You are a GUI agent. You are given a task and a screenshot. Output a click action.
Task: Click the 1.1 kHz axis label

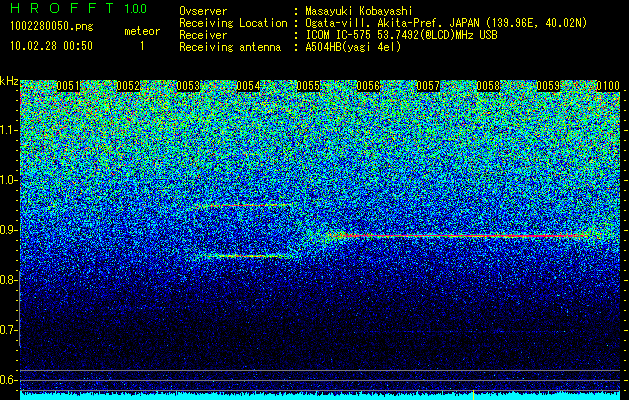pos(8,130)
